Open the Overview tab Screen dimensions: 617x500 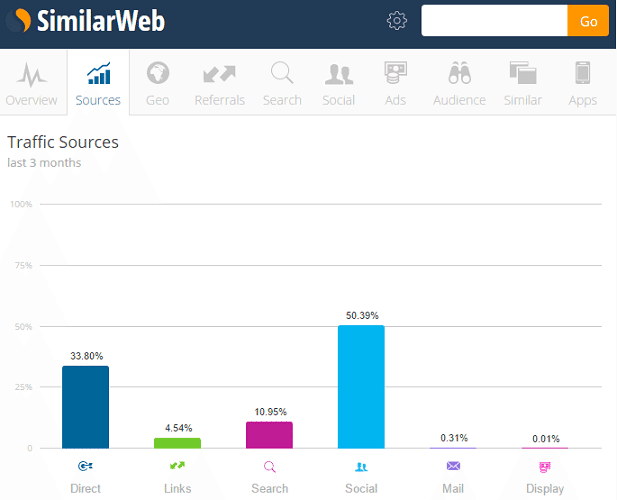click(31, 83)
